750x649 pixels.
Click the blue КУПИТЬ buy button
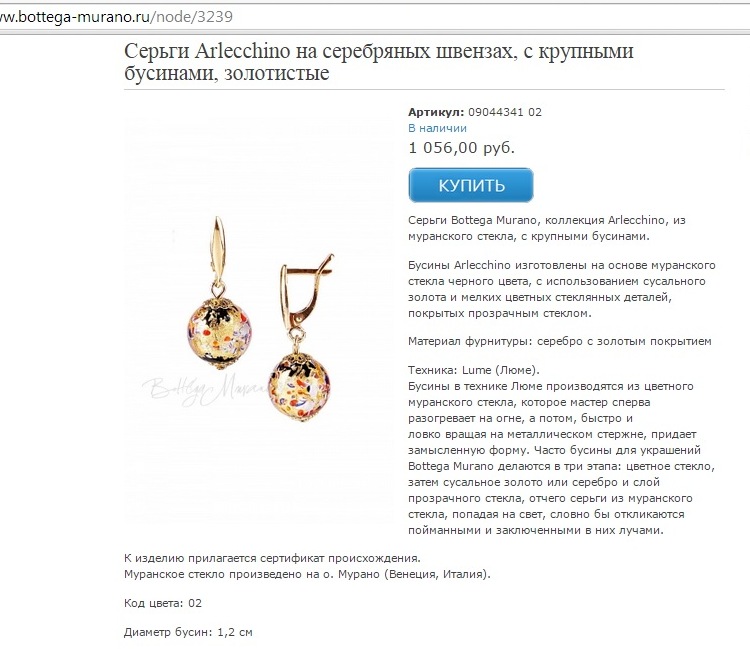[471, 185]
